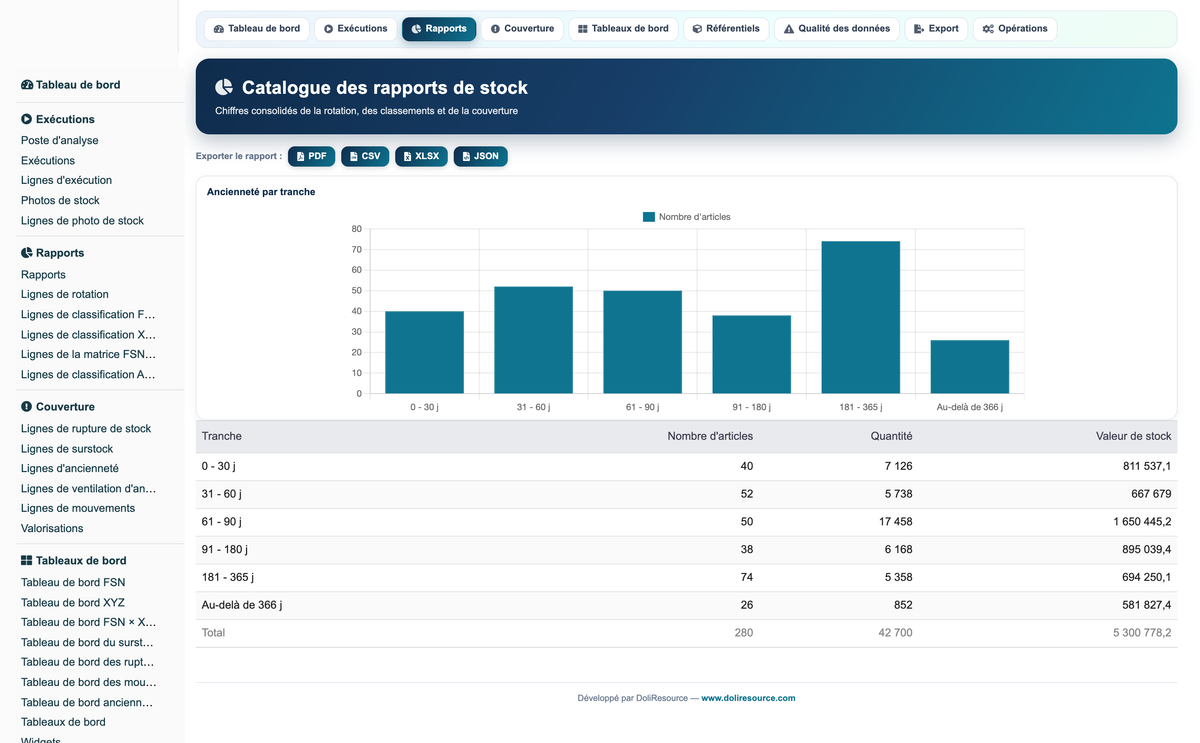1200x743 pixels.
Task: Click the Valeur de stock column header
Action: (1133, 436)
